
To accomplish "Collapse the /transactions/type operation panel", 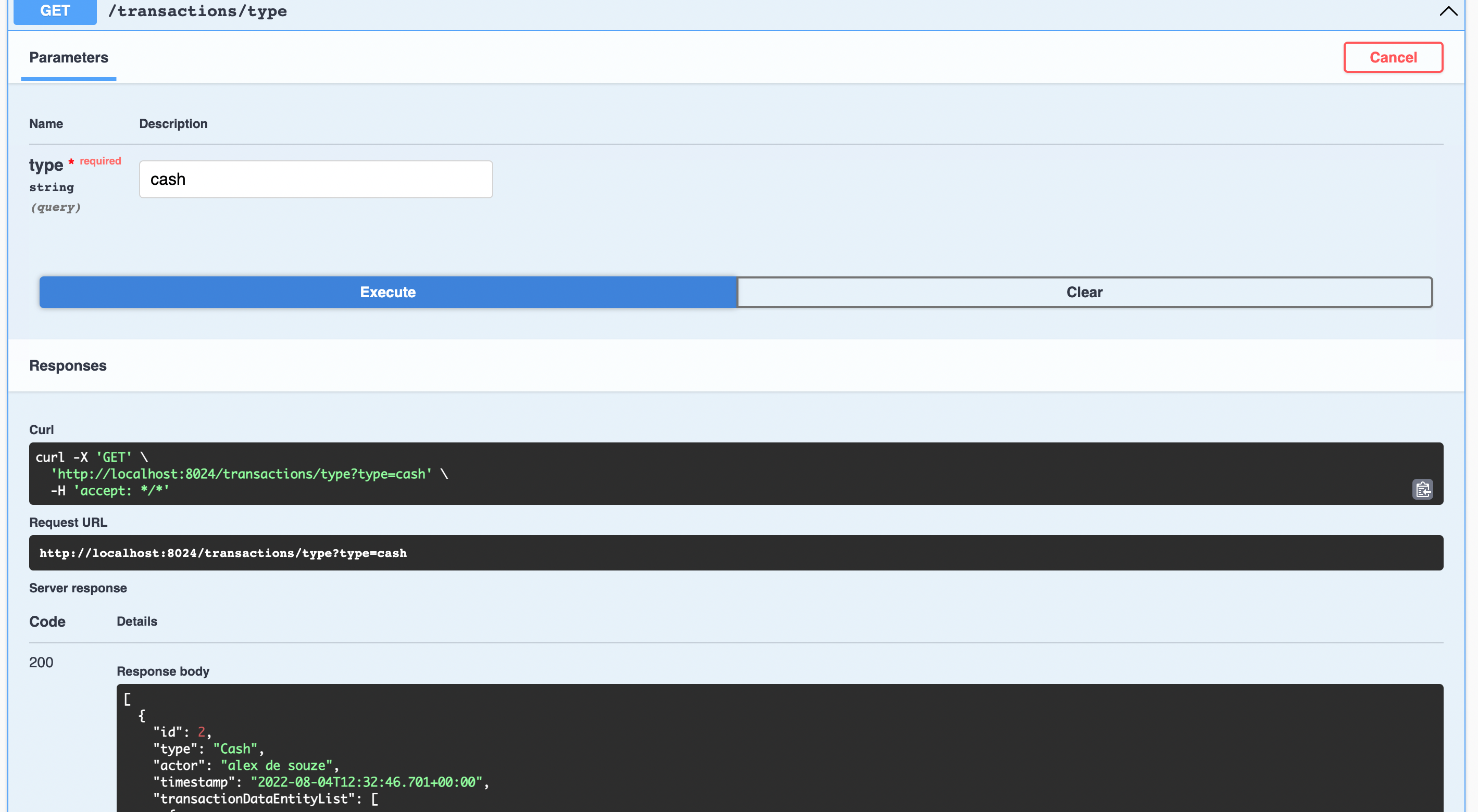I will tap(1448, 11).
